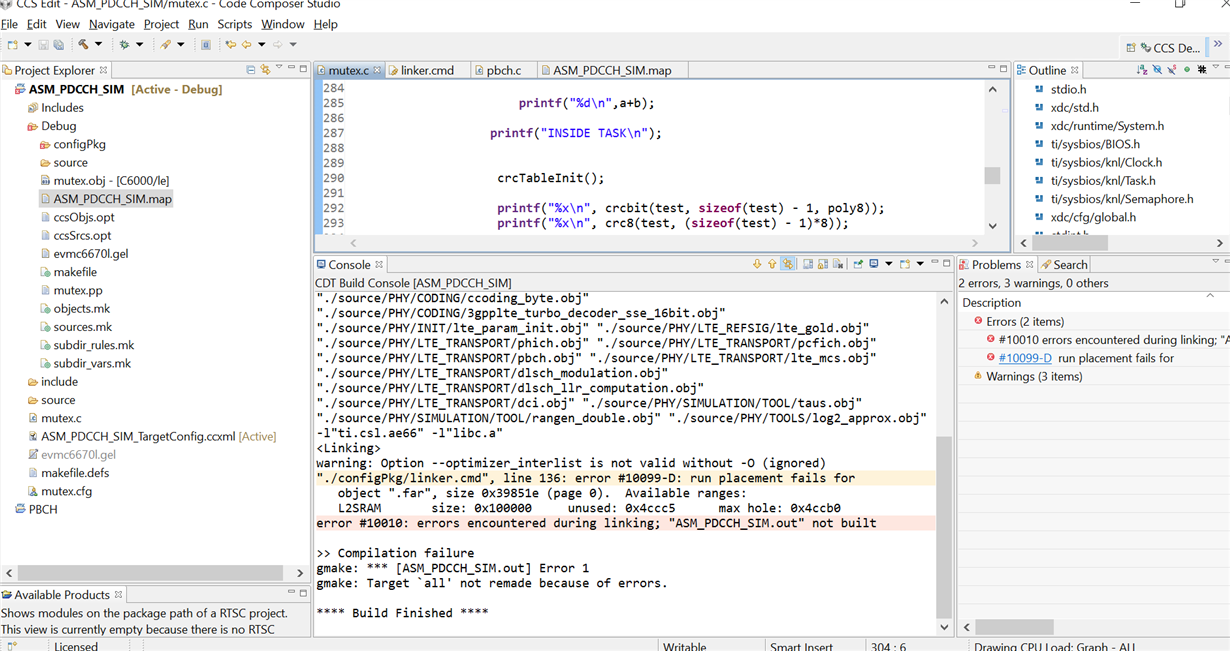This screenshot has height=651, width=1230.
Task: Click the New file toolbar icon
Action: pyautogui.click(x=12, y=44)
